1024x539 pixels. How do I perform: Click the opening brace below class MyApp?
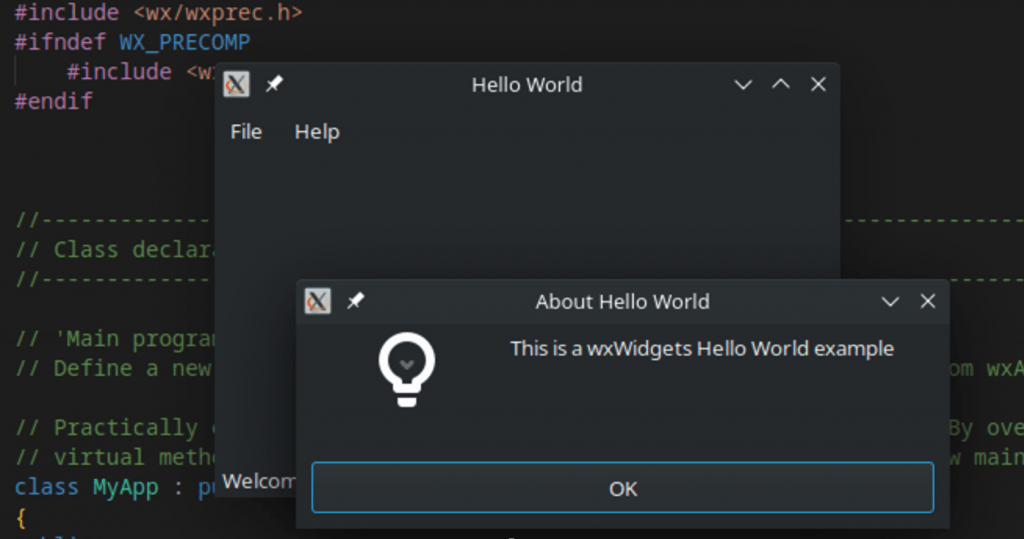pyautogui.click(x=21, y=518)
